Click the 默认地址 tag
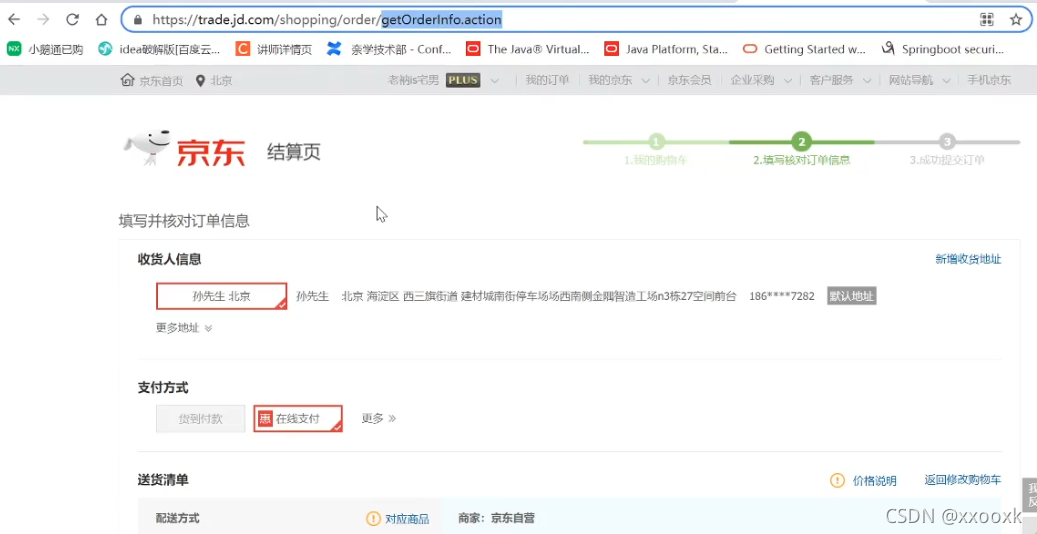The height and width of the screenshot is (534, 1037). click(x=852, y=296)
